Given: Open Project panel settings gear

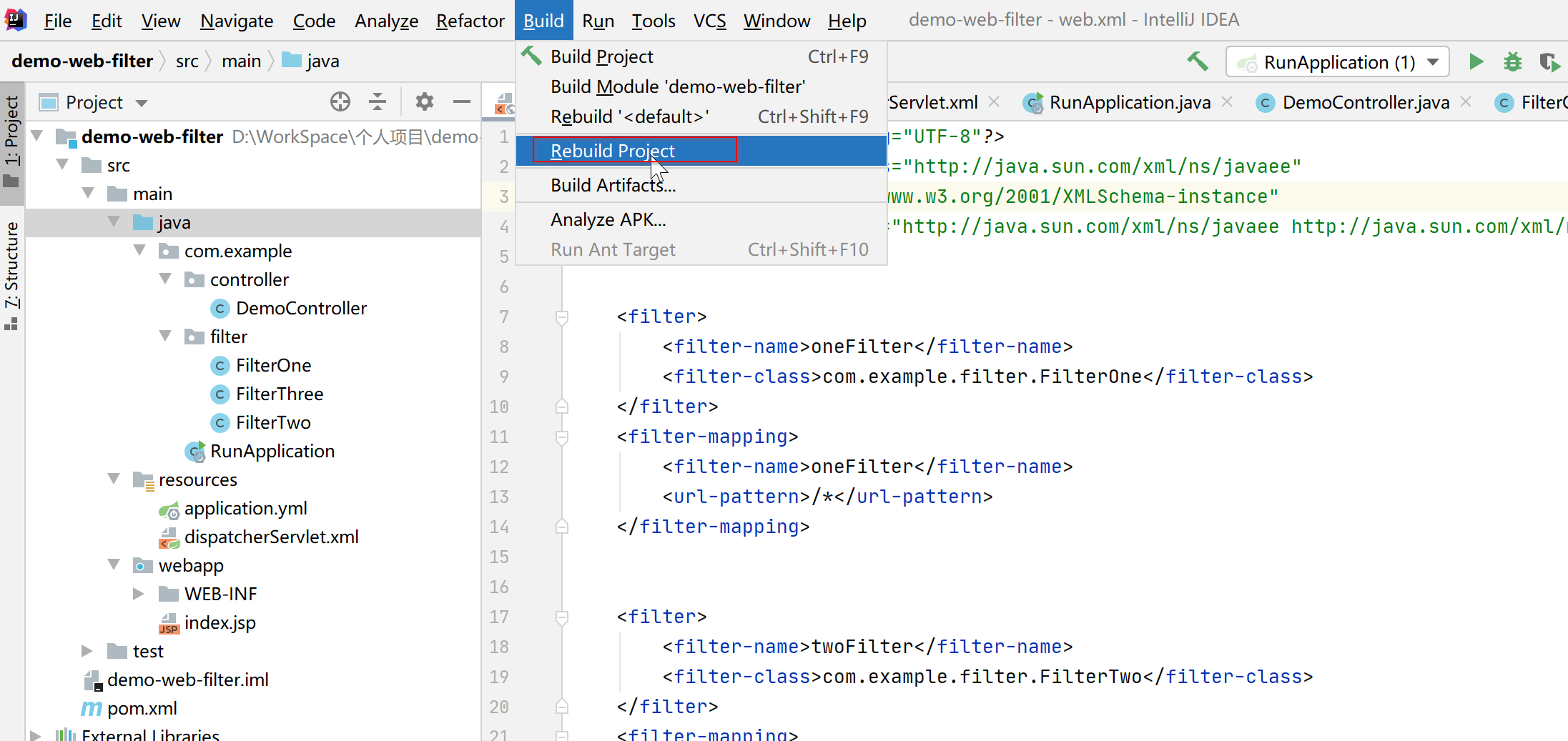Looking at the screenshot, I should (425, 102).
